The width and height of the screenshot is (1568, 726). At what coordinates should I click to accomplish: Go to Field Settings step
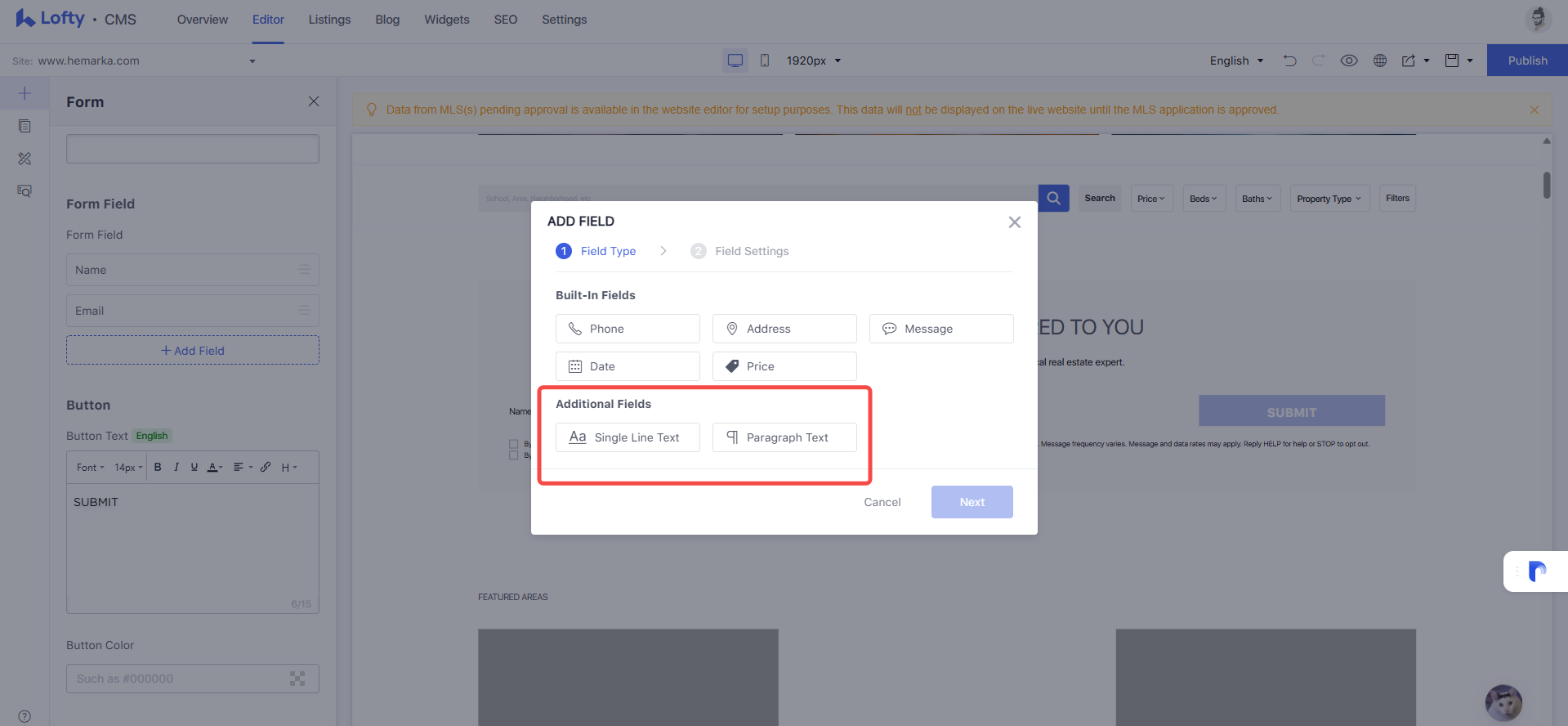pos(740,251)
